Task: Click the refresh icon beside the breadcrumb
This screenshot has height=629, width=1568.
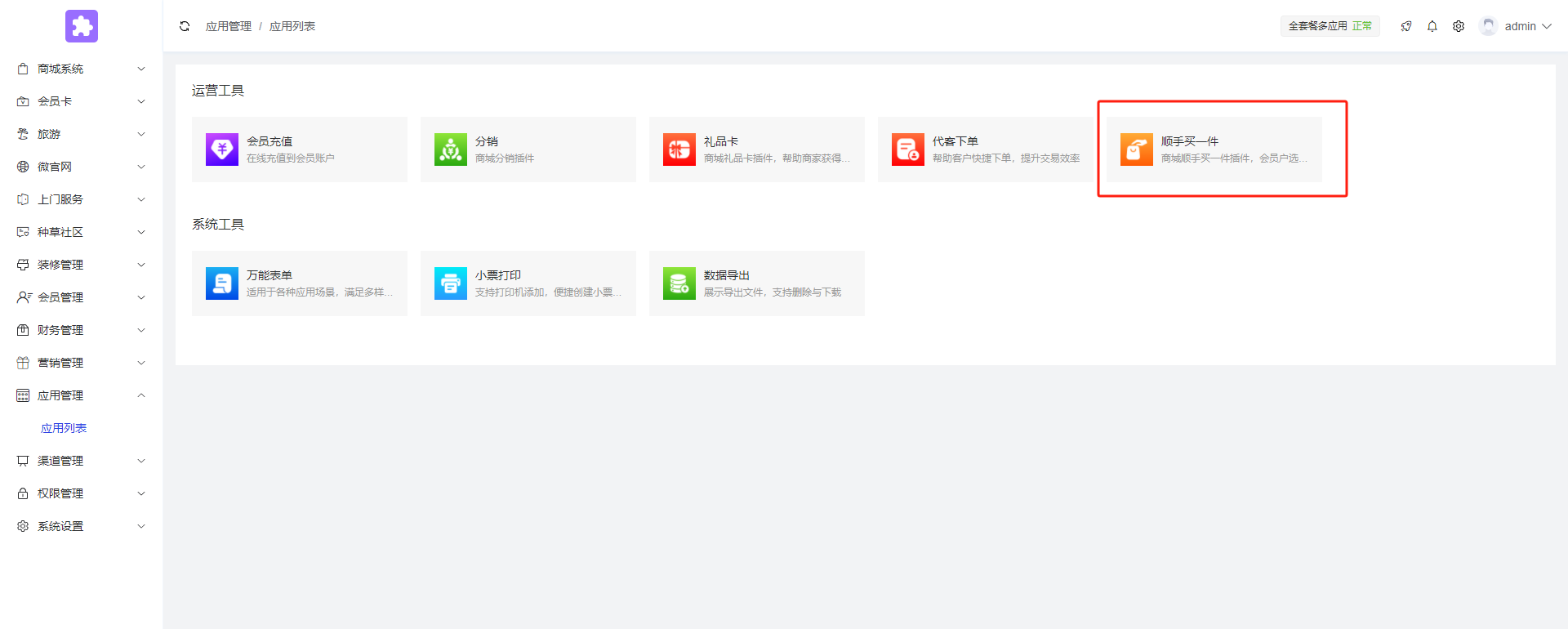Action: (185, 26)
